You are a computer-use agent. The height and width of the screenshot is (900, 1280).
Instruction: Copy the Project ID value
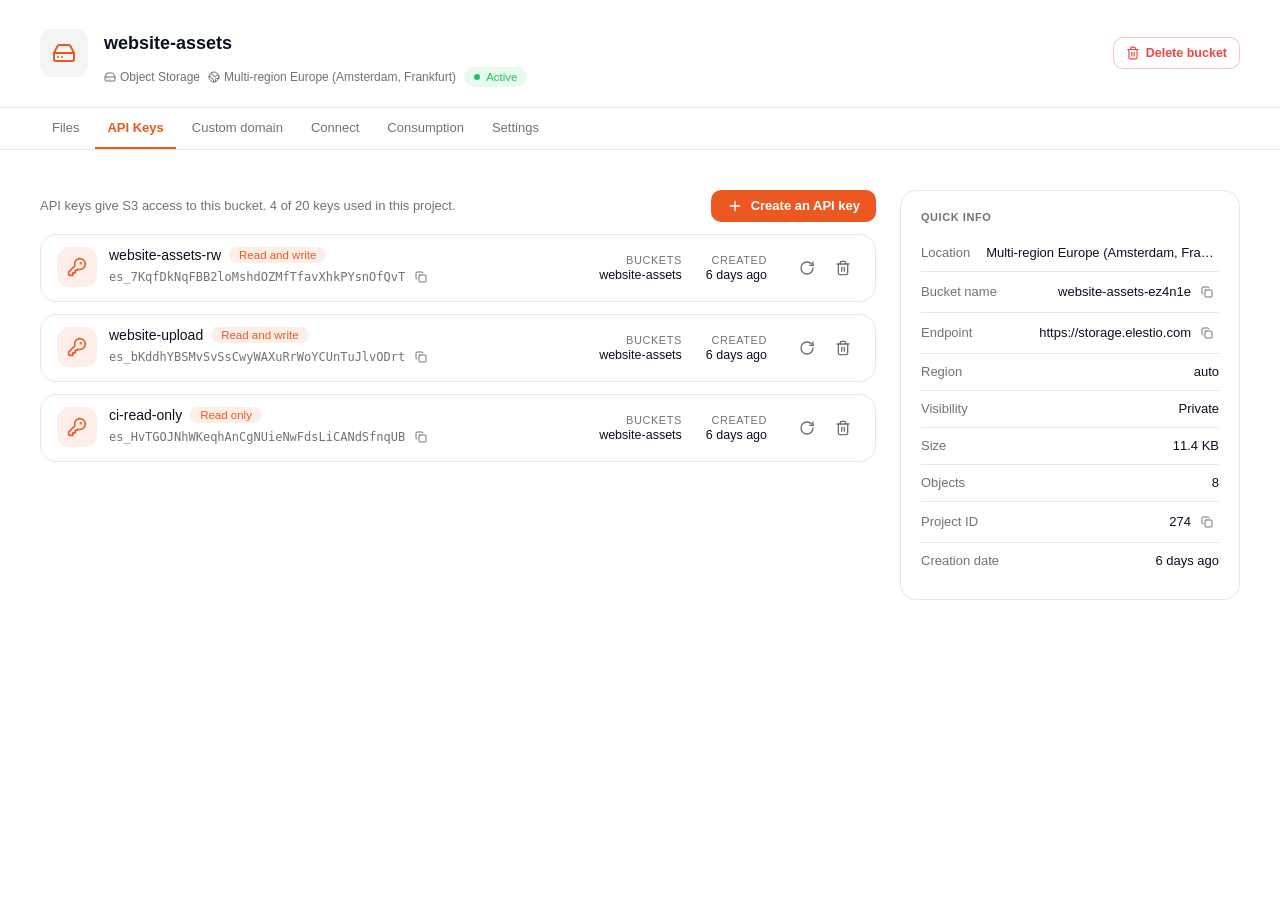[1207, 522]
